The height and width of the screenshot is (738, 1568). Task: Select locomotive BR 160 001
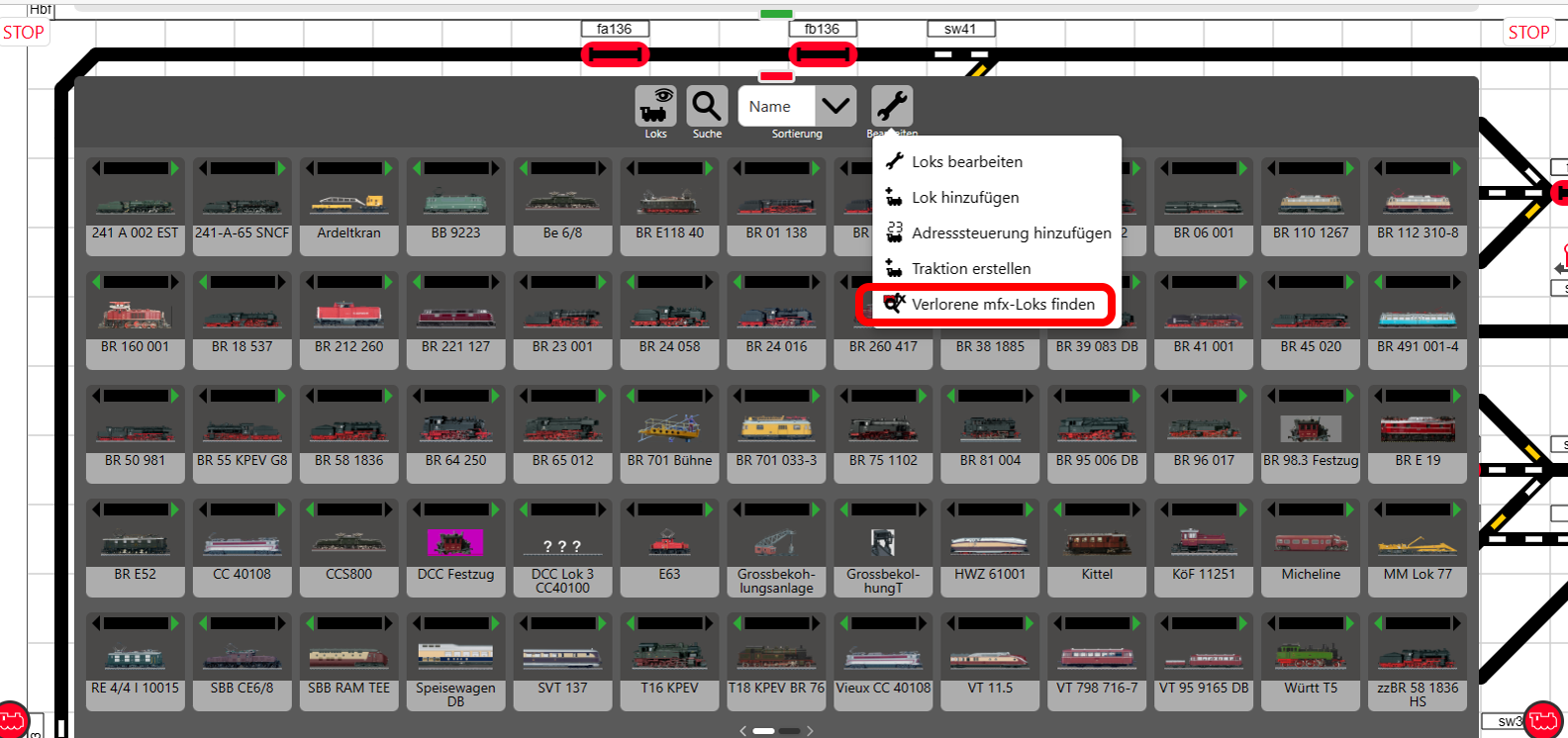click(136, 321)
